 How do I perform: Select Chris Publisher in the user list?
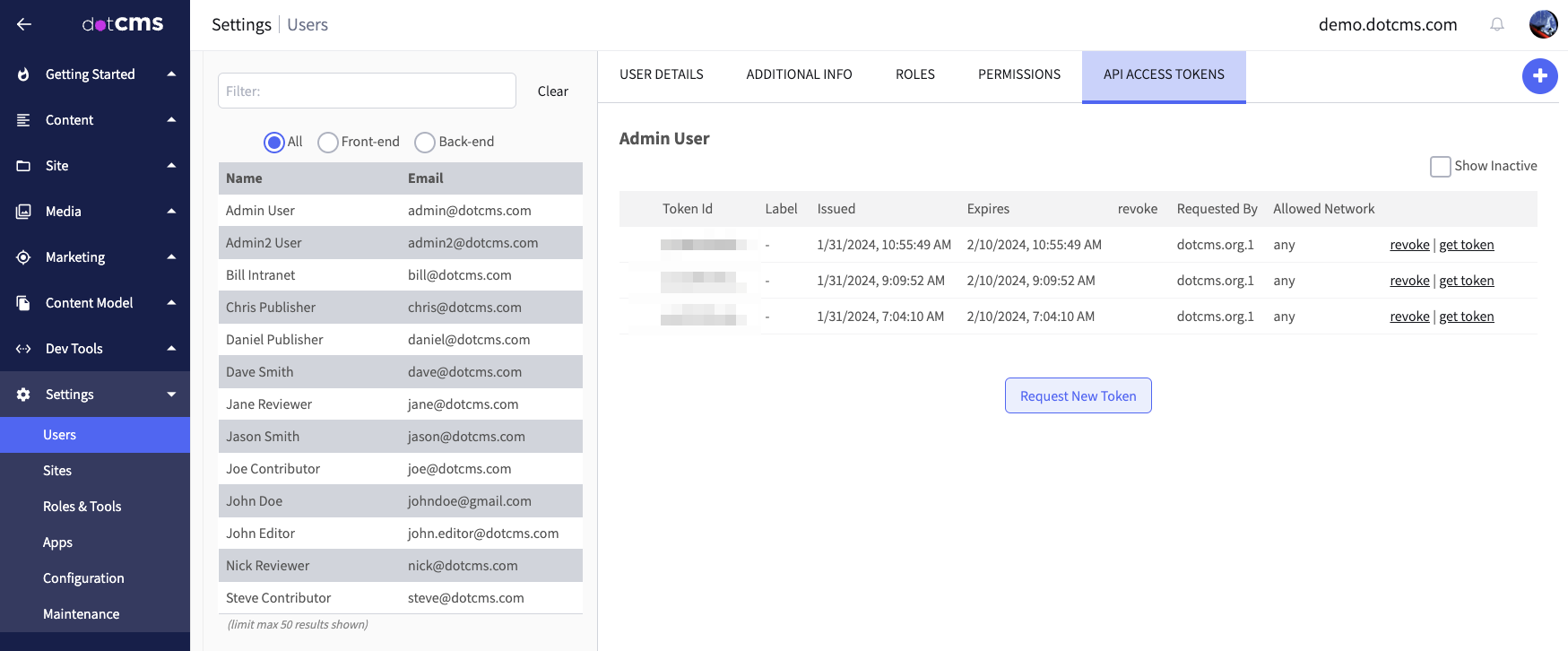point(271,308)
